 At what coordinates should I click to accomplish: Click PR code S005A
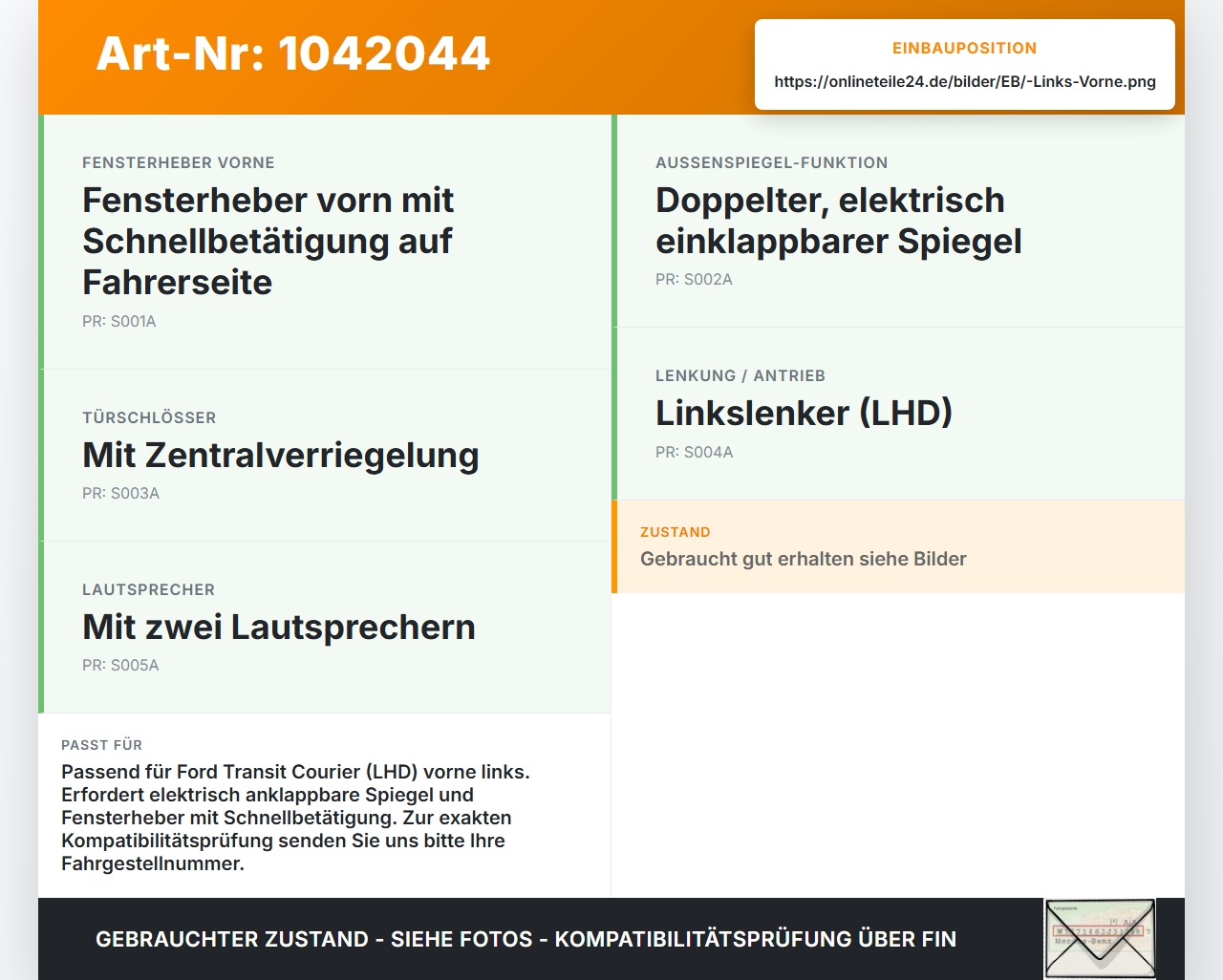click(120, 665)
